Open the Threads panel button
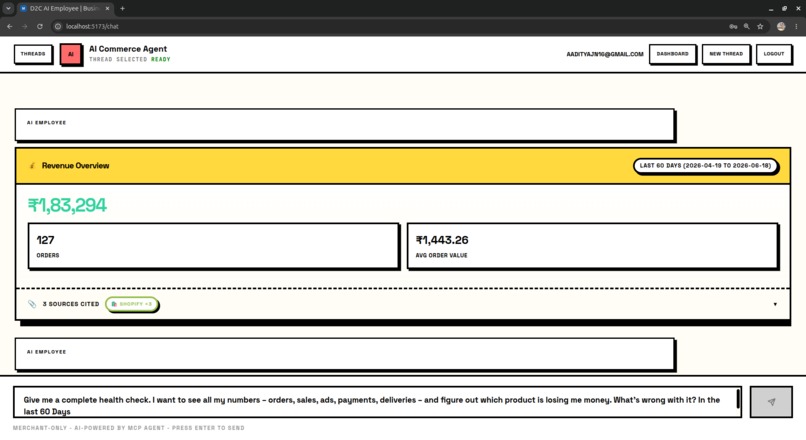 [33, 54]
